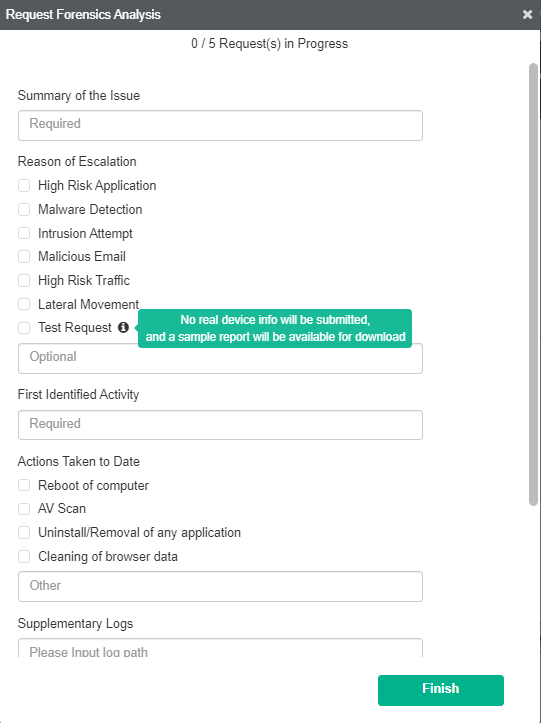The width and height of the screenshot is (541, 723).
Task: Click the green sample report tooltip
Action: pyautogui.click(x=275, y=328)
